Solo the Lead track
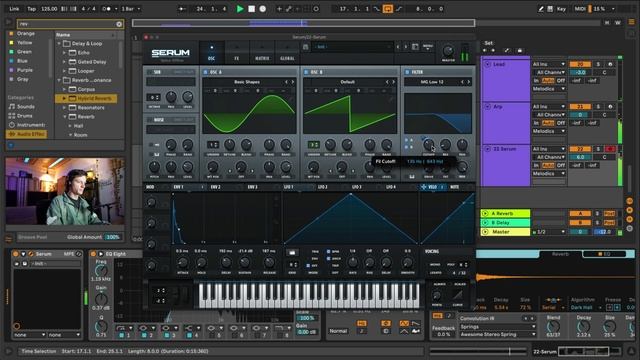The width and height of the screenshot is (640, 360). click(598, 64)
